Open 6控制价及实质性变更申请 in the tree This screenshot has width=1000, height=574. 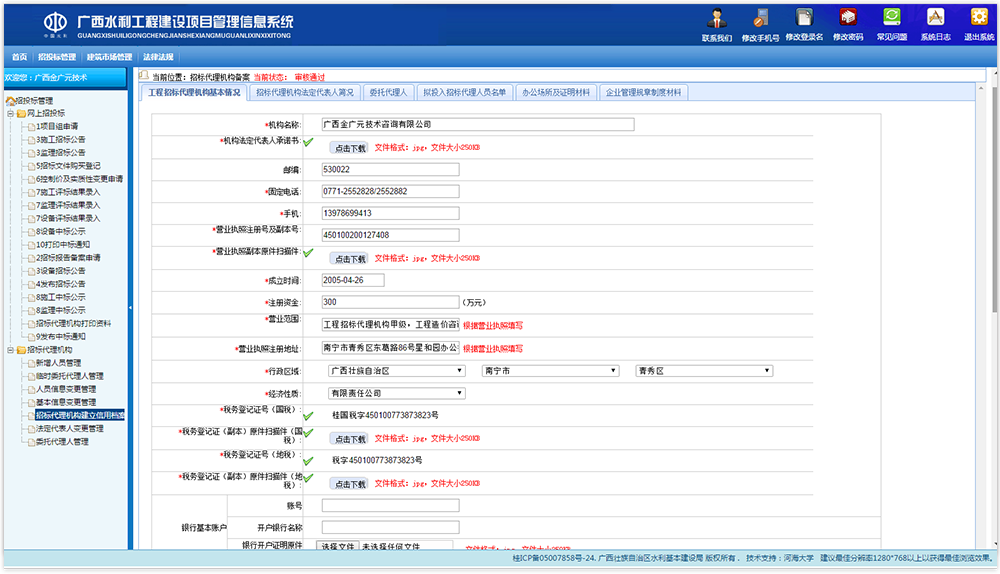[x=79, y=179]
